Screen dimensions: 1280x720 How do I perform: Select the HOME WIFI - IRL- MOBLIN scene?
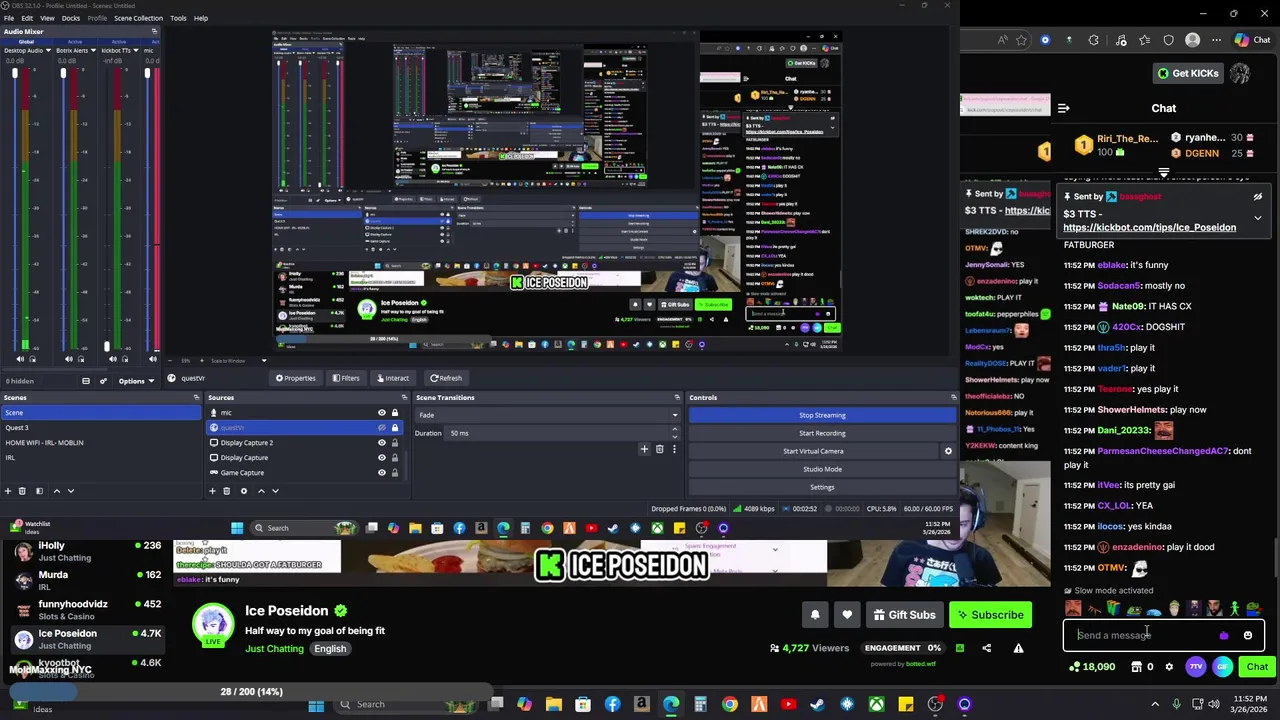100,443
